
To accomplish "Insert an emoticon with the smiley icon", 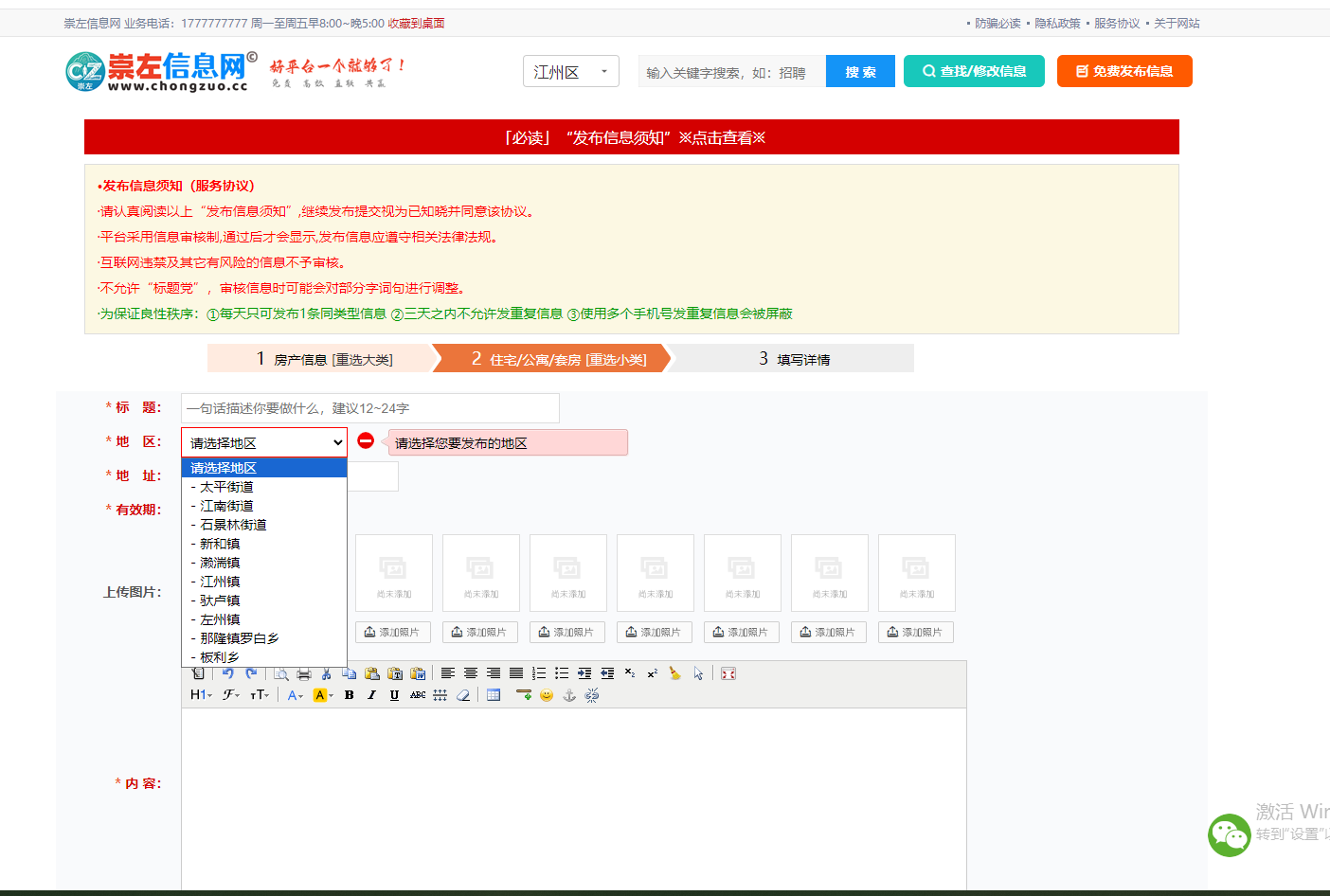I will pos(547,695).
